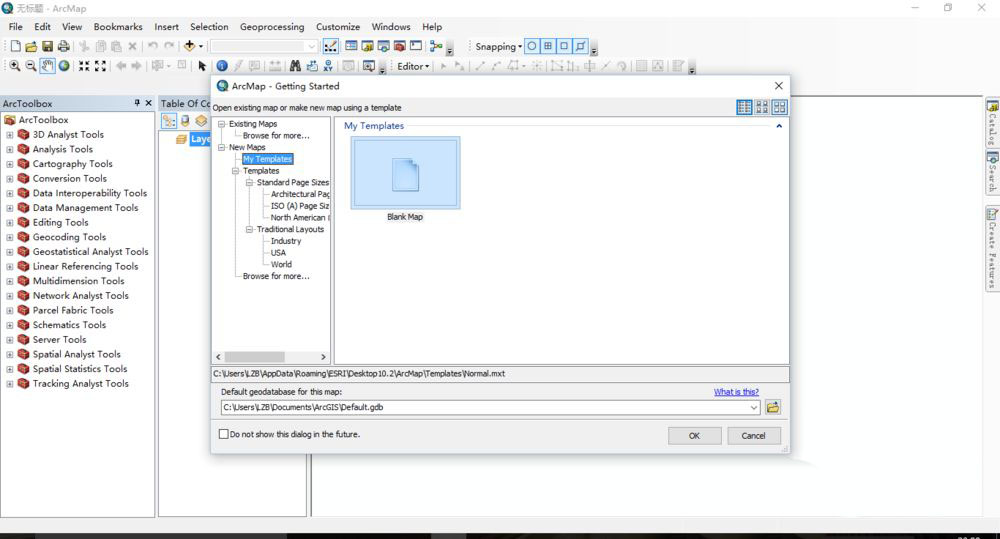Collapse the My Templates section caret
1000x539 pixels.
pos(779,126)
